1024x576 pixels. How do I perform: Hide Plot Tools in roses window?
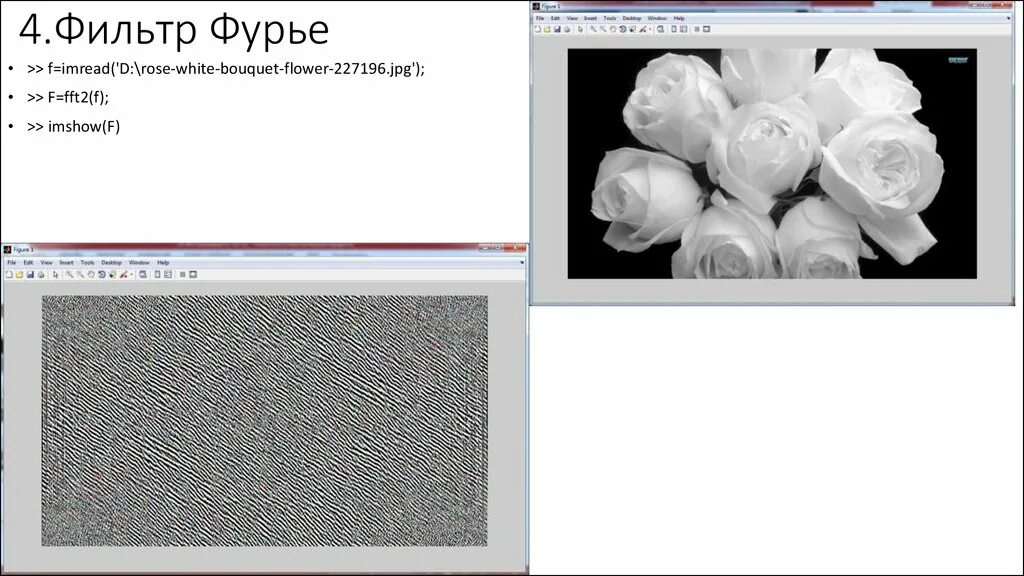(x=697, y=29)
